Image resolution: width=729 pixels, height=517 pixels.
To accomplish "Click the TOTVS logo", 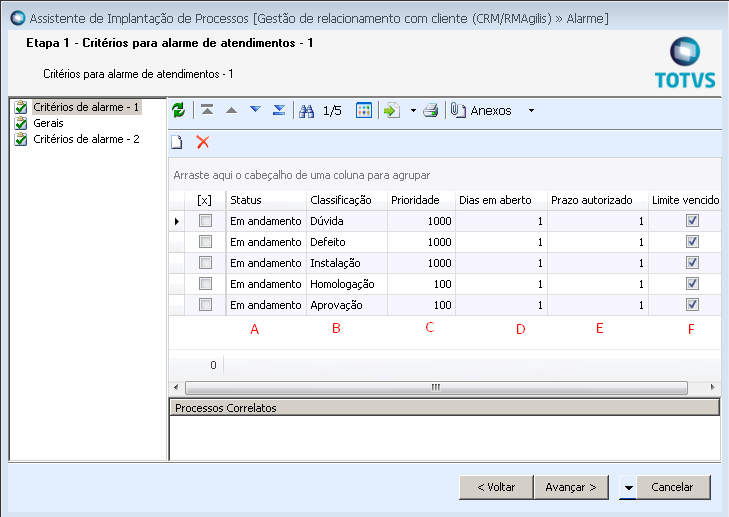I will click(685, 63).
